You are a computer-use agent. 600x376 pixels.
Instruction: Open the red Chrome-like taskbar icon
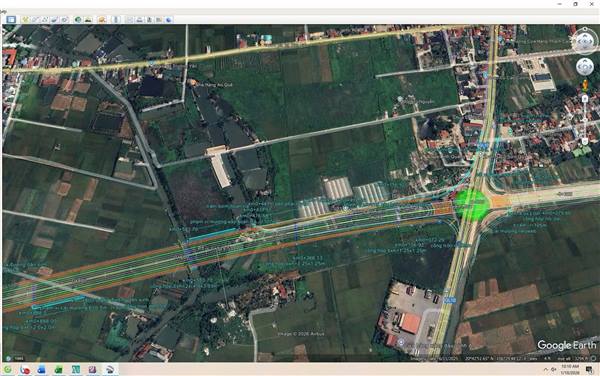pyautogui.click(x=25, y=369)
